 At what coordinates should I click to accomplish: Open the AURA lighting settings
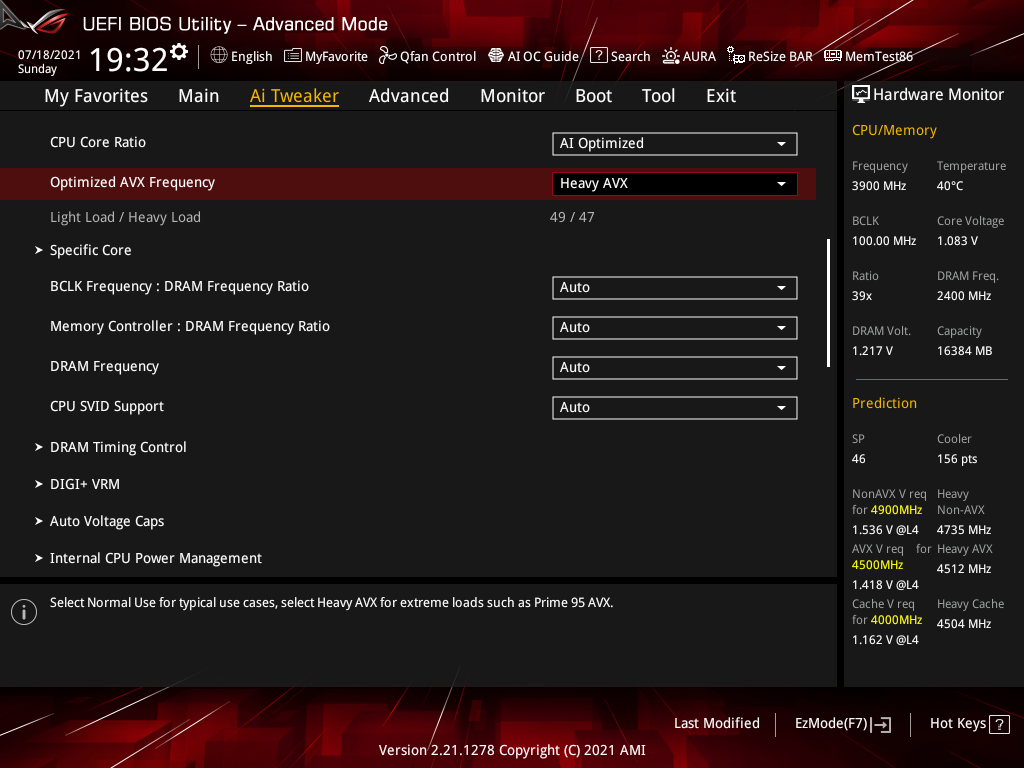[x=689, y=56]
